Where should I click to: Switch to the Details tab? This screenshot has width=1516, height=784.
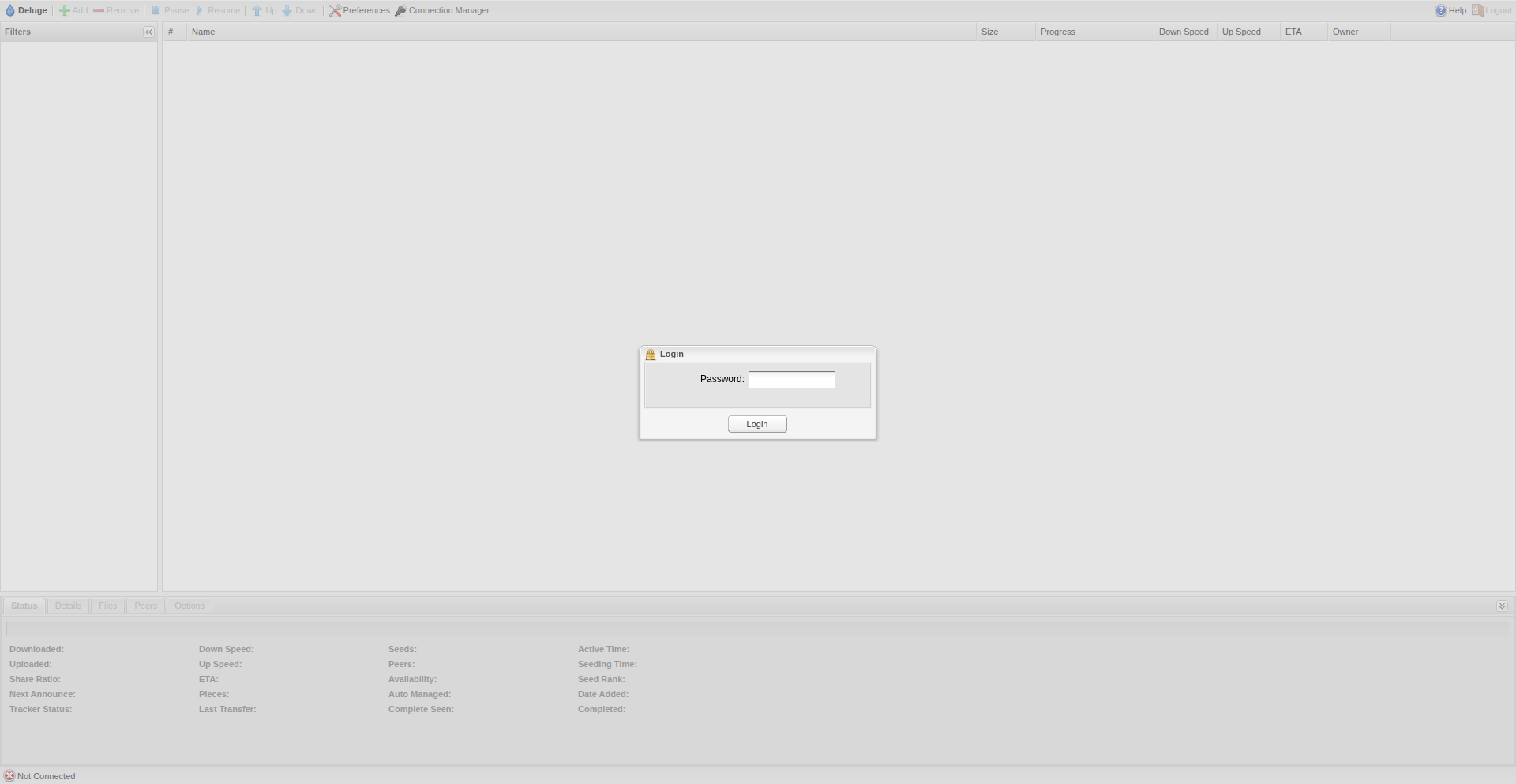68,606
